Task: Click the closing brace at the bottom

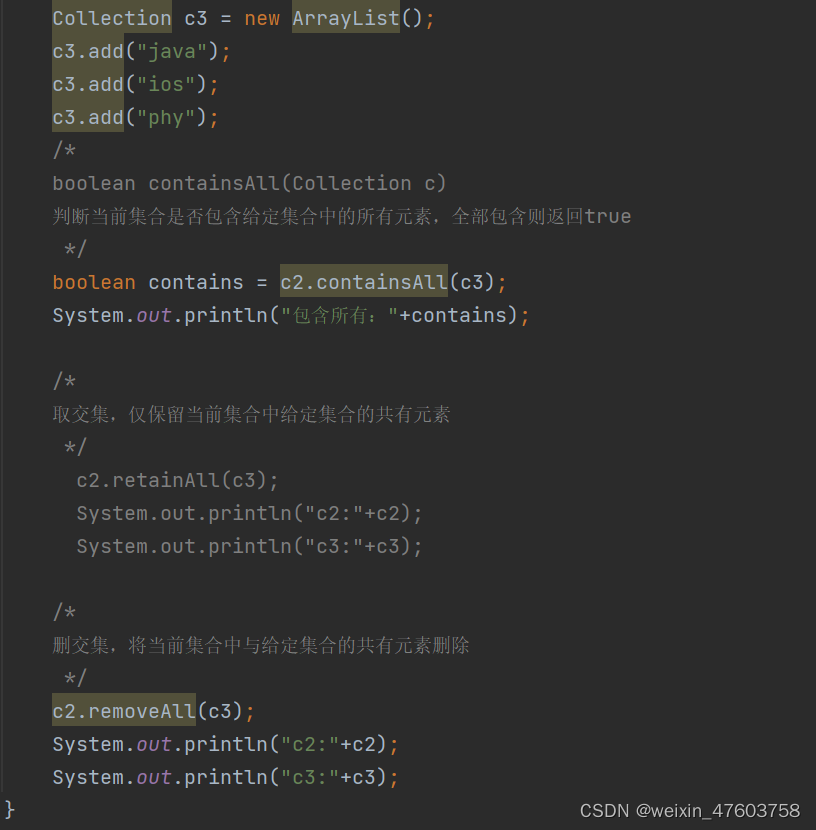Action: pos(10,810)
